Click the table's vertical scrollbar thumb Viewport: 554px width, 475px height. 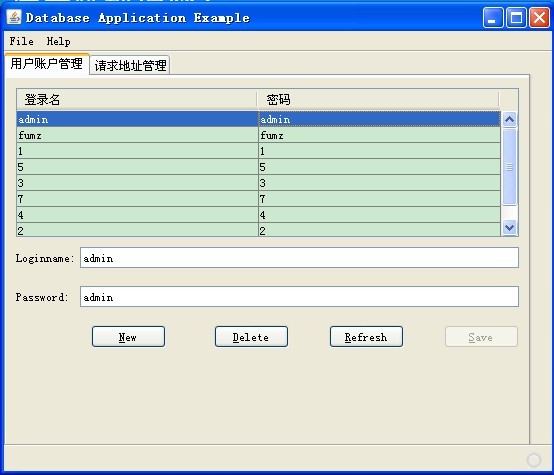[509, 166]
